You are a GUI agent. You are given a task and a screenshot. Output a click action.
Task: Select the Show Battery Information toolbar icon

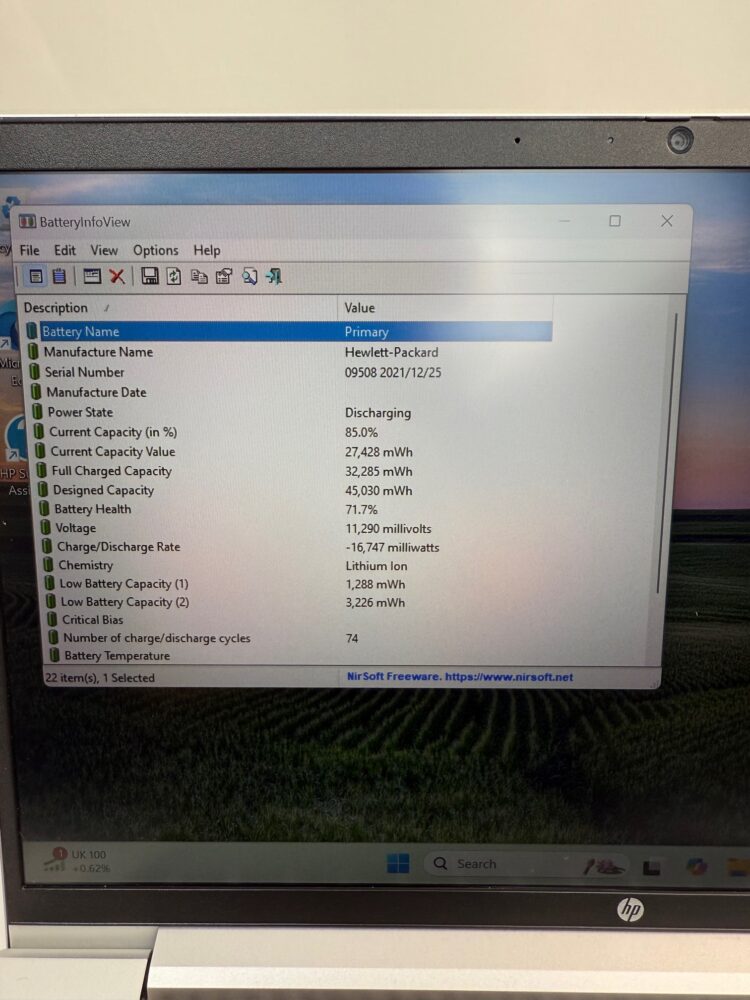(x=36, y=276)
